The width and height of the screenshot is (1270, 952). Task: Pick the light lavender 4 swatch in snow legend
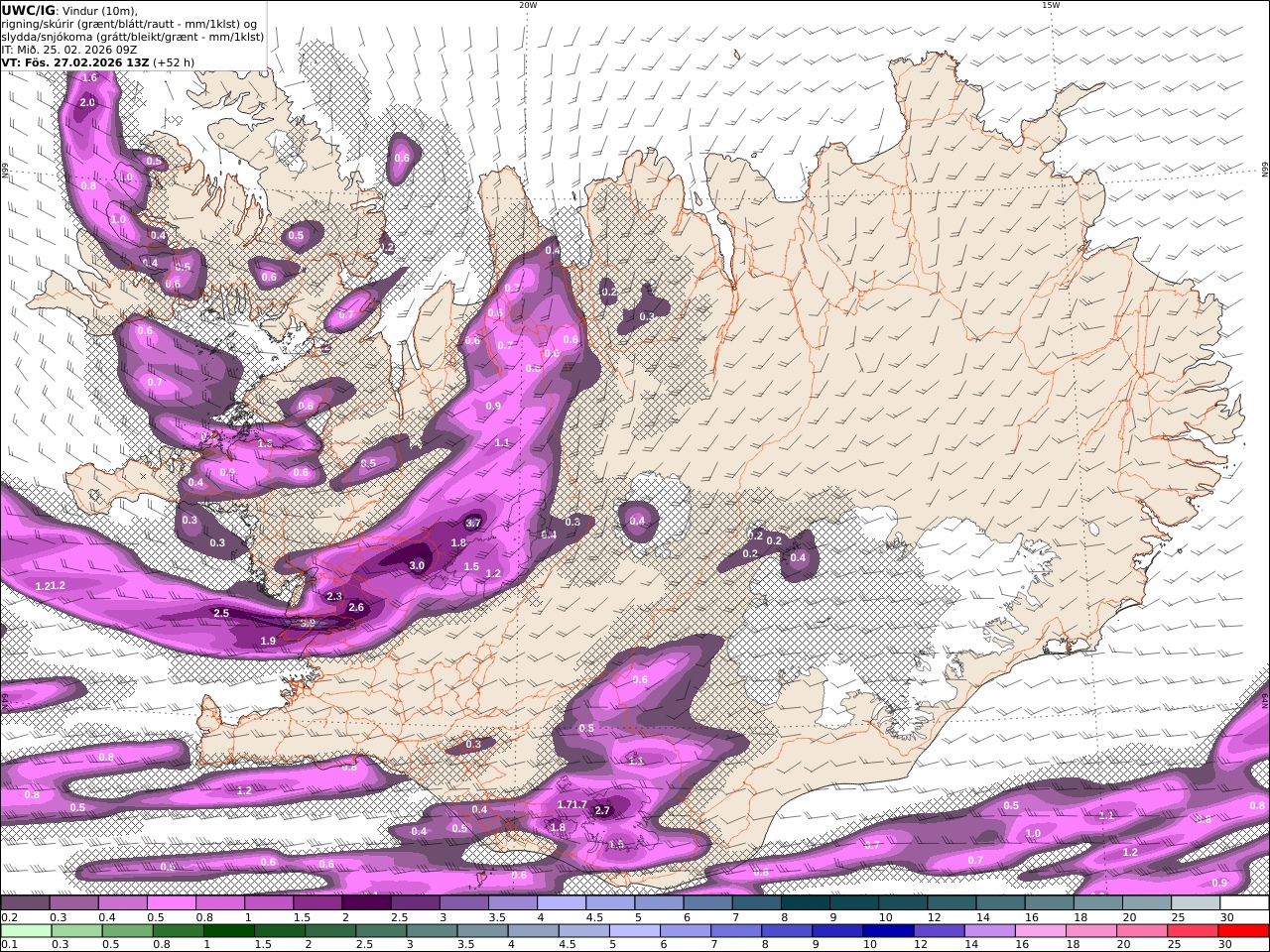click(561, 902)
